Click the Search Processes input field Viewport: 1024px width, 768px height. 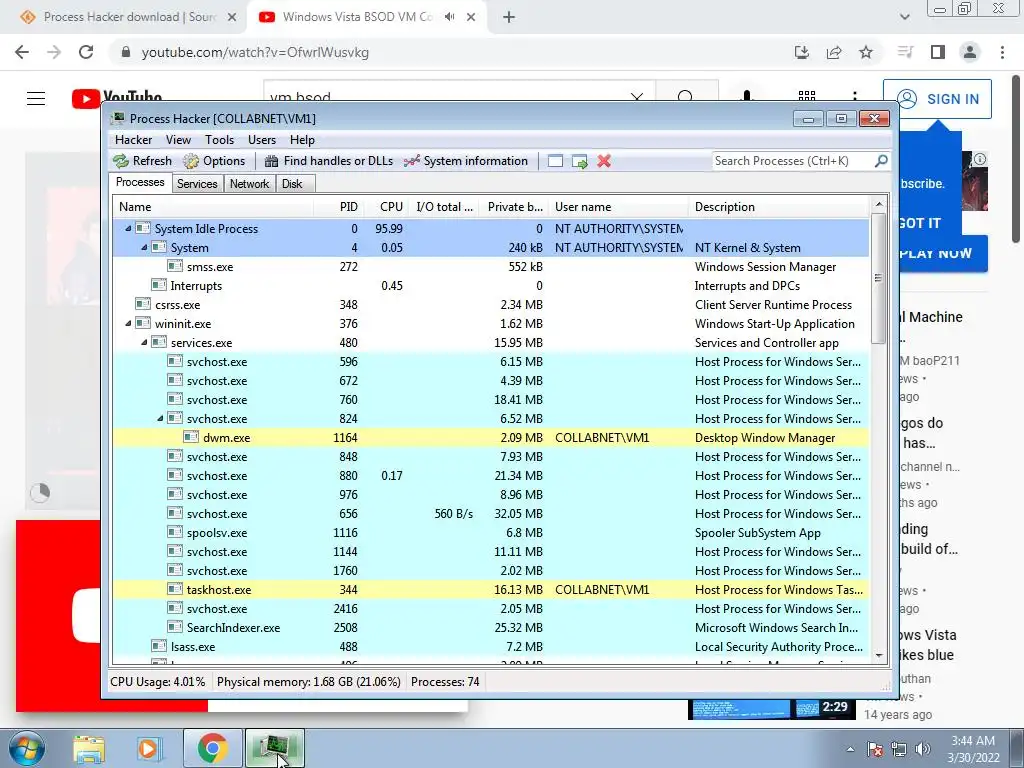tap(793, 161)
